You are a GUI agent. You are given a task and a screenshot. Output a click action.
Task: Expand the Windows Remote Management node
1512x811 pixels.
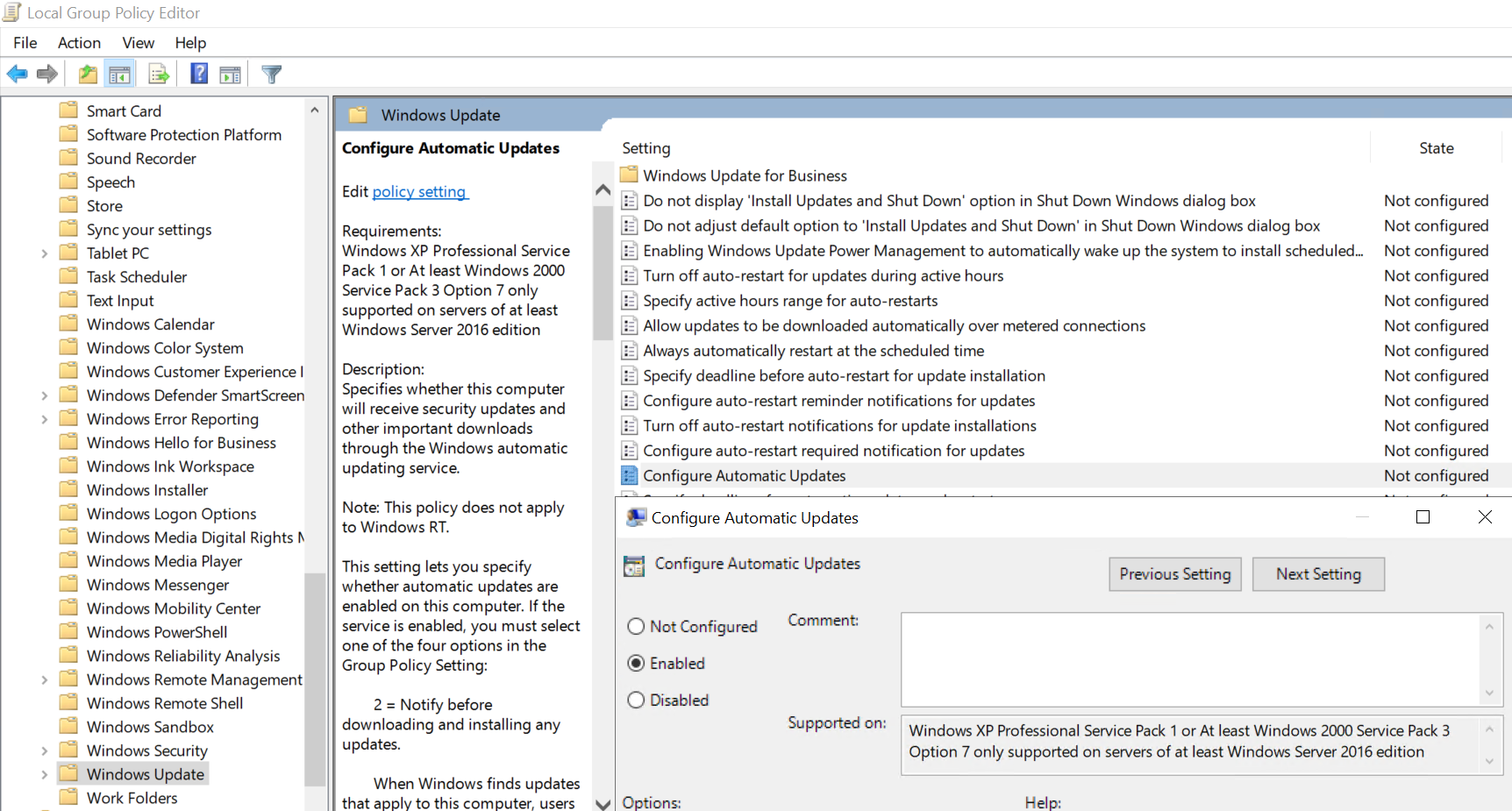pyautogui.click(x=45, y=679)
